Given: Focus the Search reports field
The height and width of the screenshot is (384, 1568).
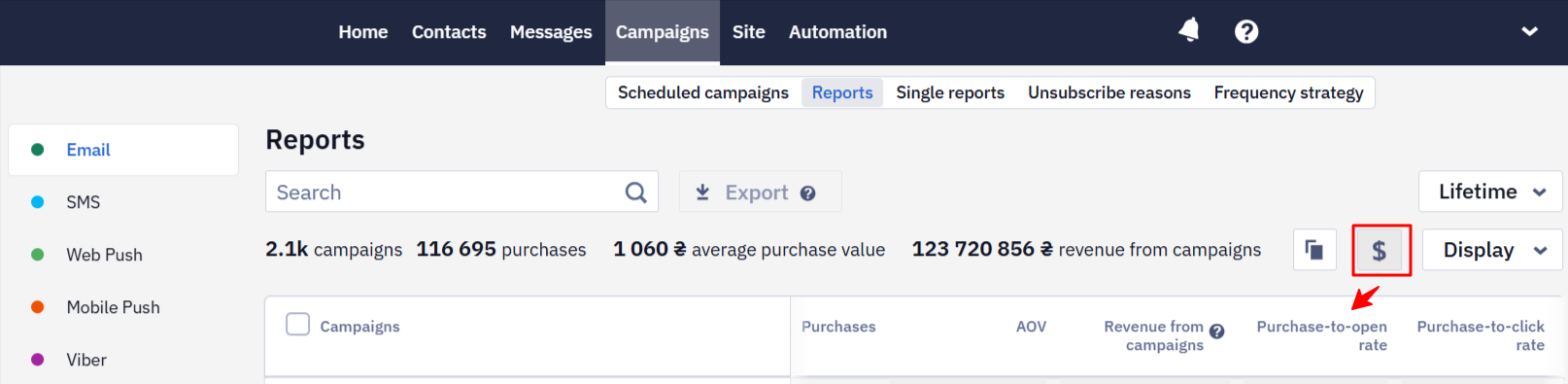Looking at the screenshot, I should coord(461,192).
